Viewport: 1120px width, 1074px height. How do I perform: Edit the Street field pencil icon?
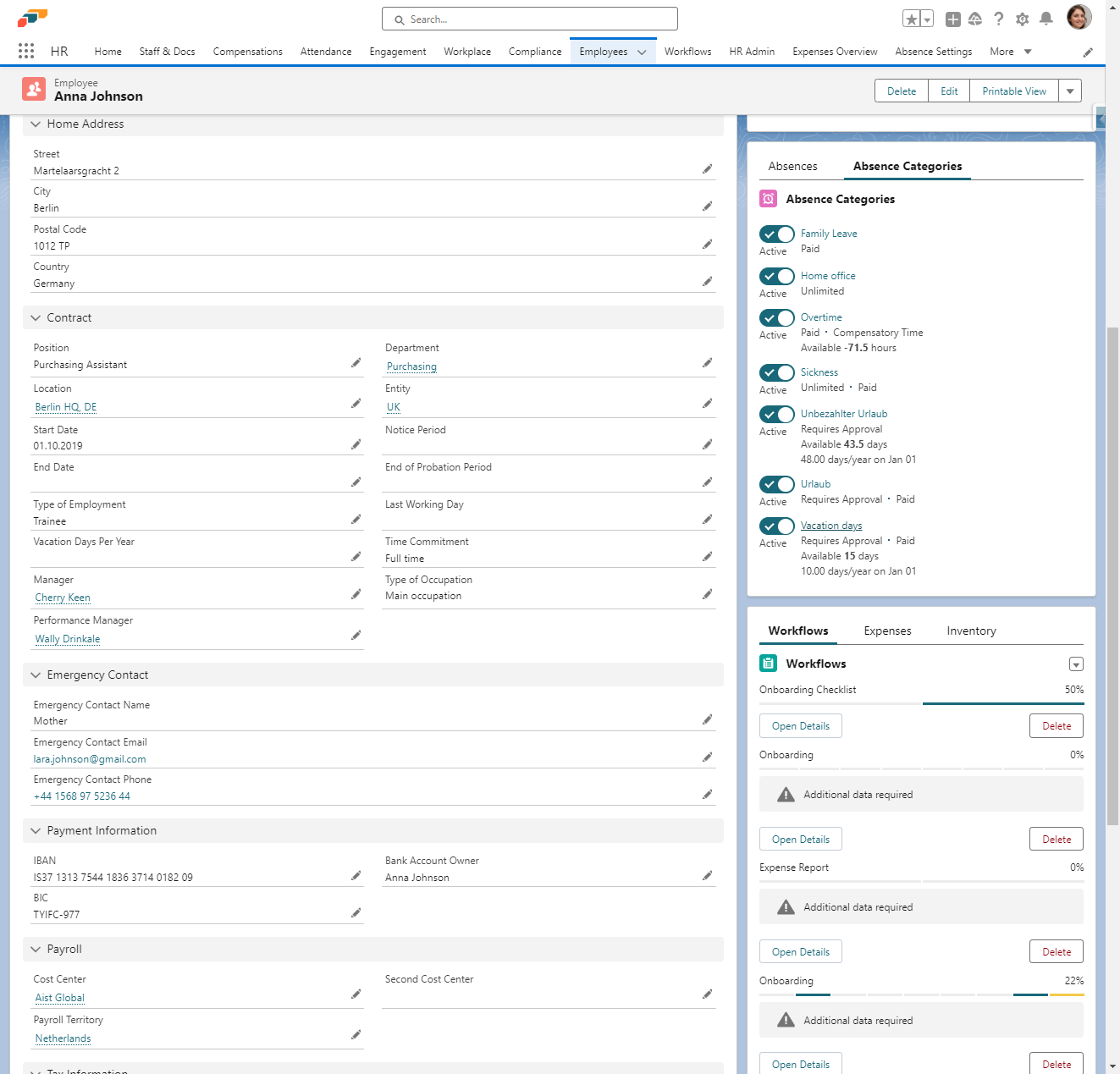point(707,169)
